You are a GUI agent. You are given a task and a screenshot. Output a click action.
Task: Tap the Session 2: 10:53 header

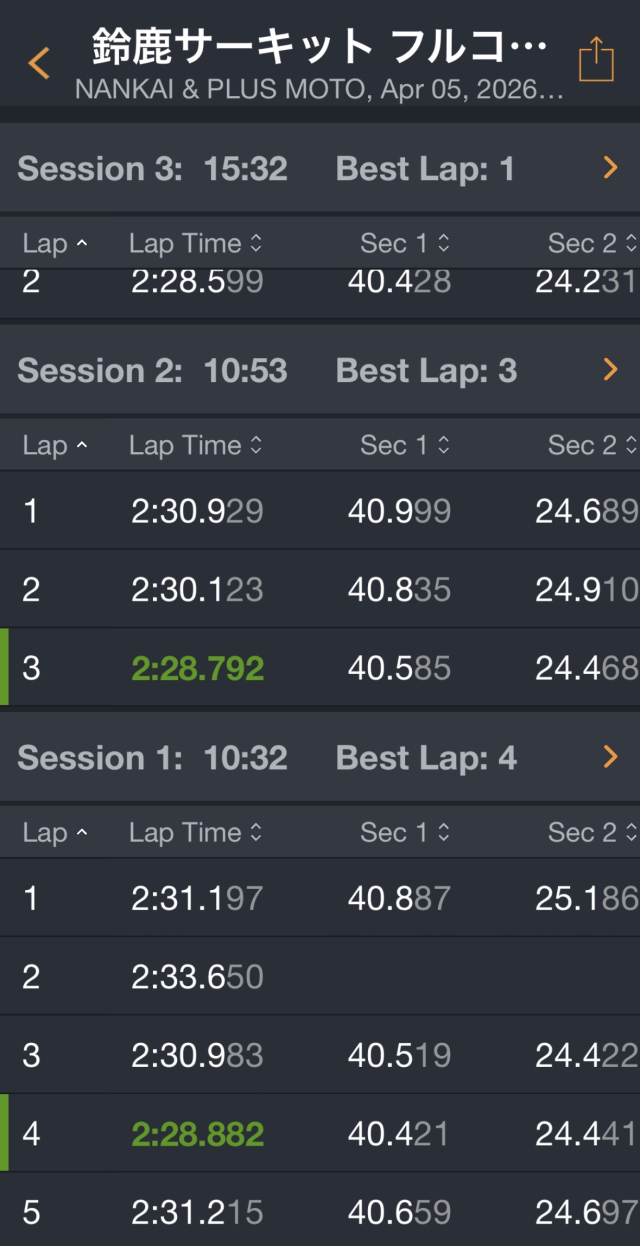153,371
